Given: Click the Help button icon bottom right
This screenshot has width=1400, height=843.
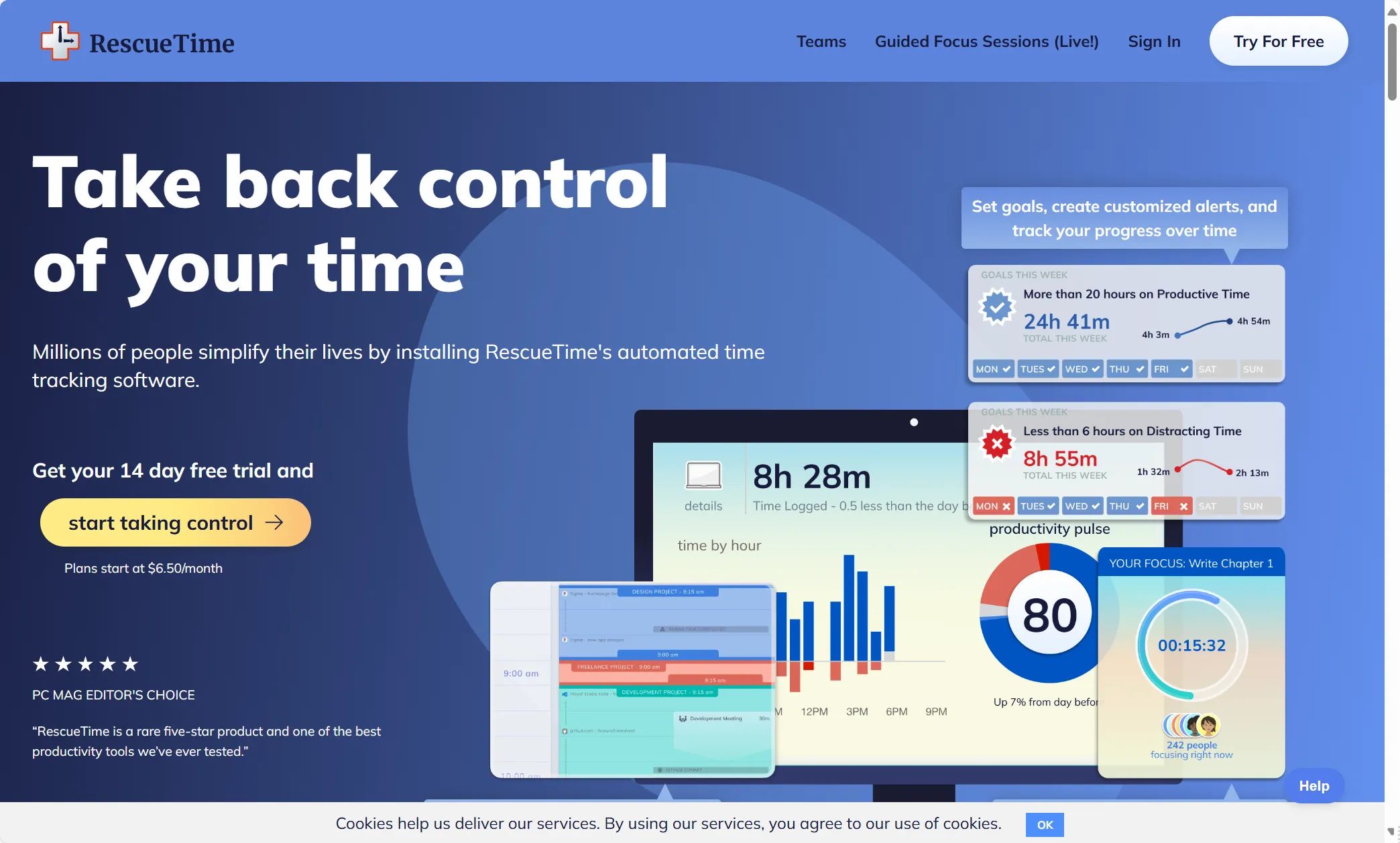Looking at the screenshot, I should (1314, 785).
